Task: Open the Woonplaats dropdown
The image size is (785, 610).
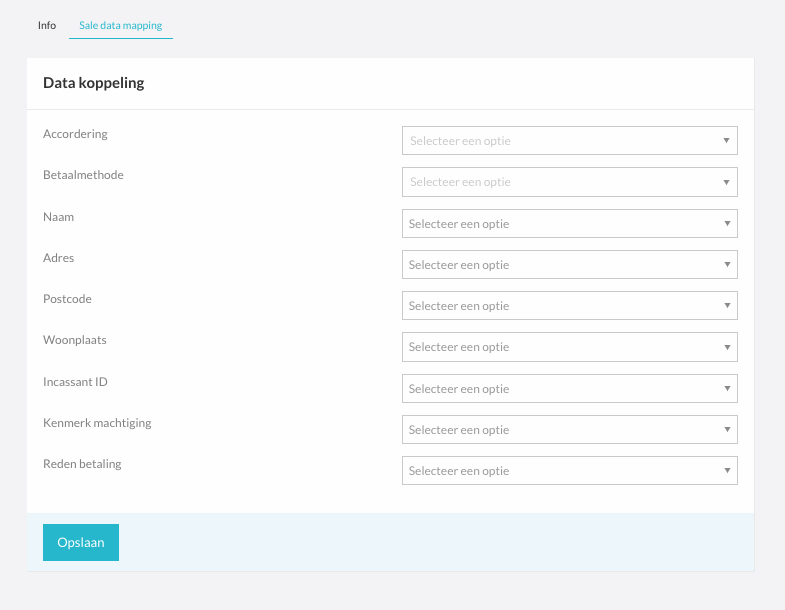Action: pyautogui.click(x=570, y=347)
